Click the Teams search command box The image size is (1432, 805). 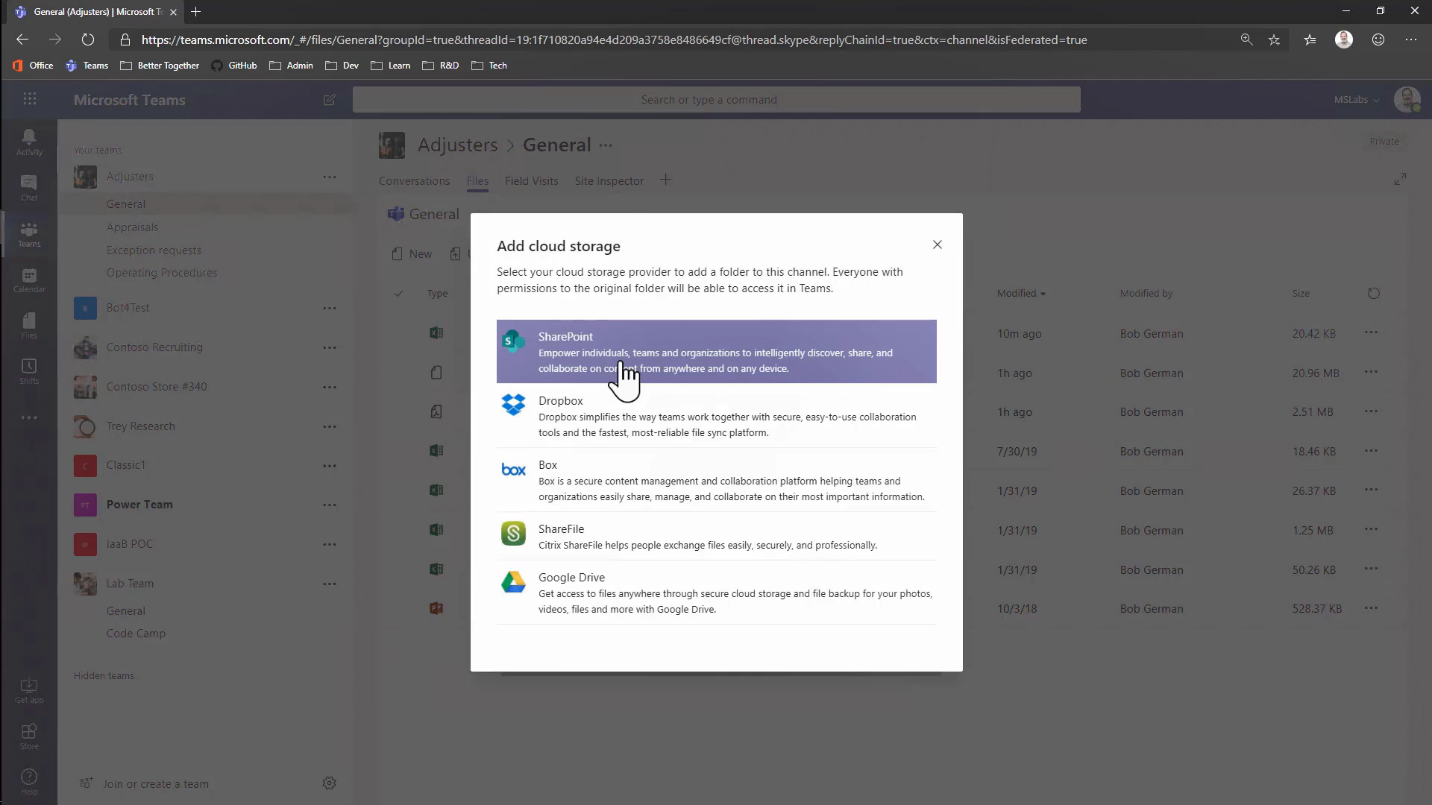(x=716, y=99)
